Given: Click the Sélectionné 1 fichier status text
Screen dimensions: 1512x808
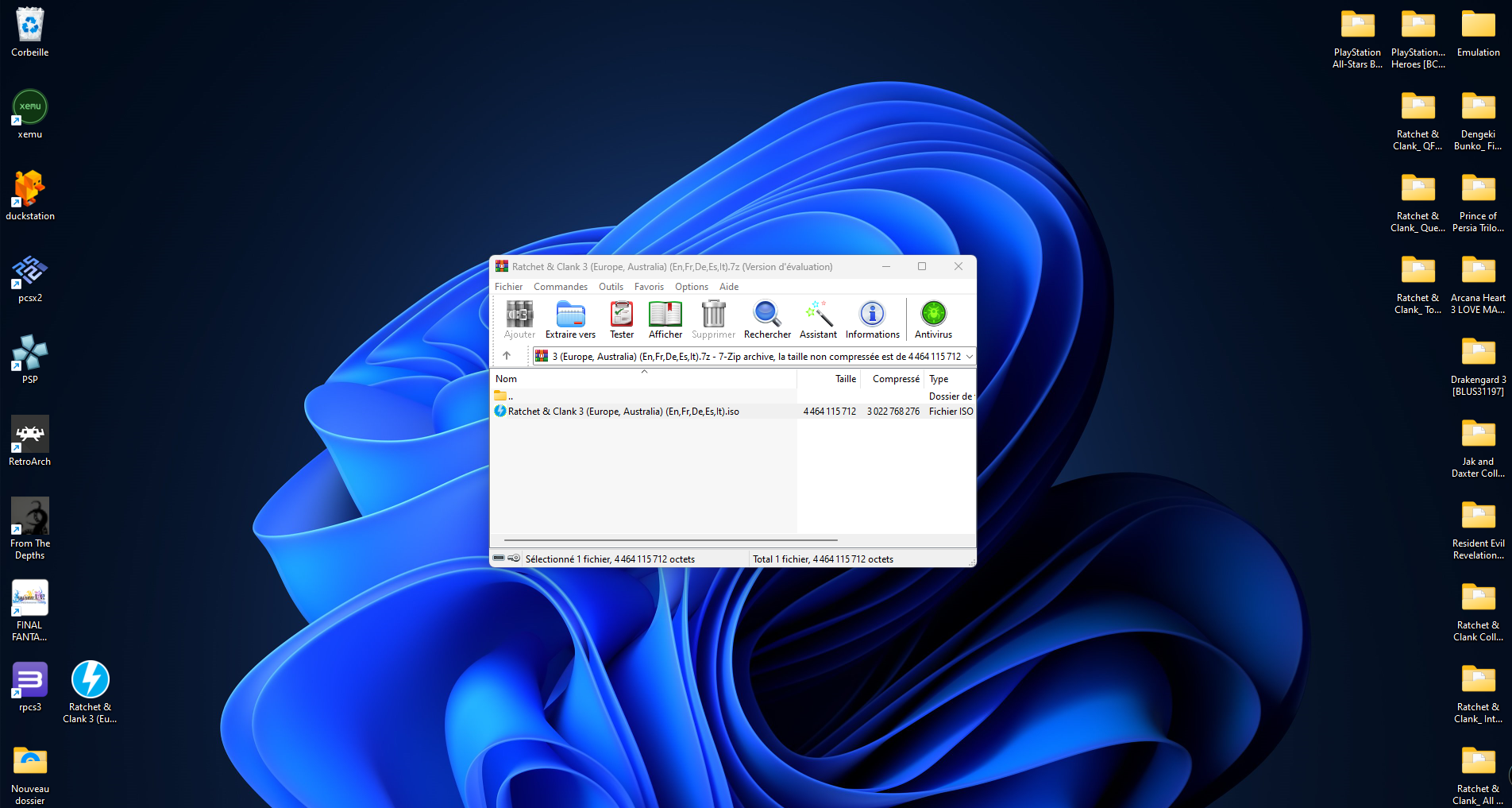Looking at the screenshot, I should [x=610, y=559].
